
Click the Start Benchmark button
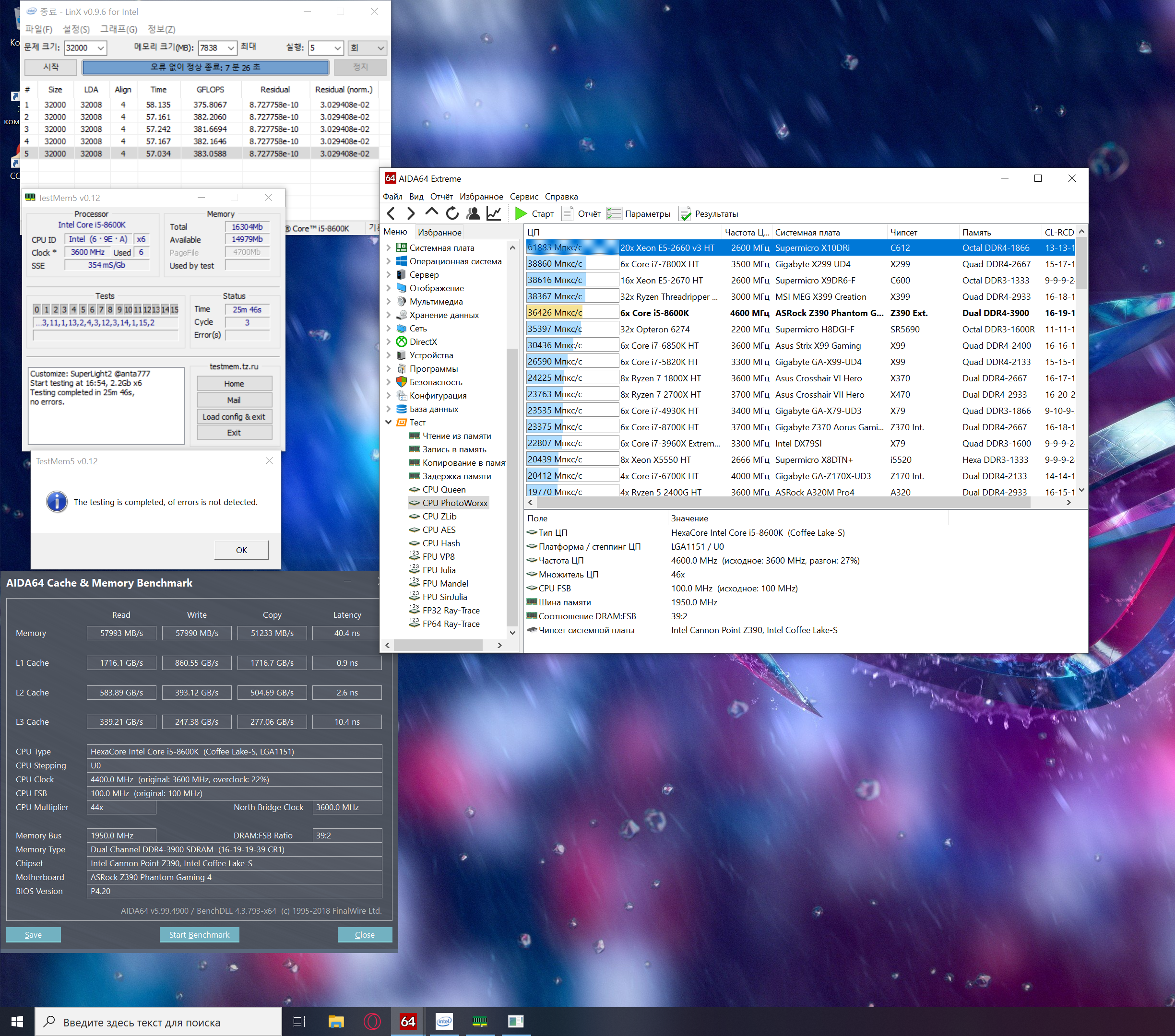click(x=199, y=935)
